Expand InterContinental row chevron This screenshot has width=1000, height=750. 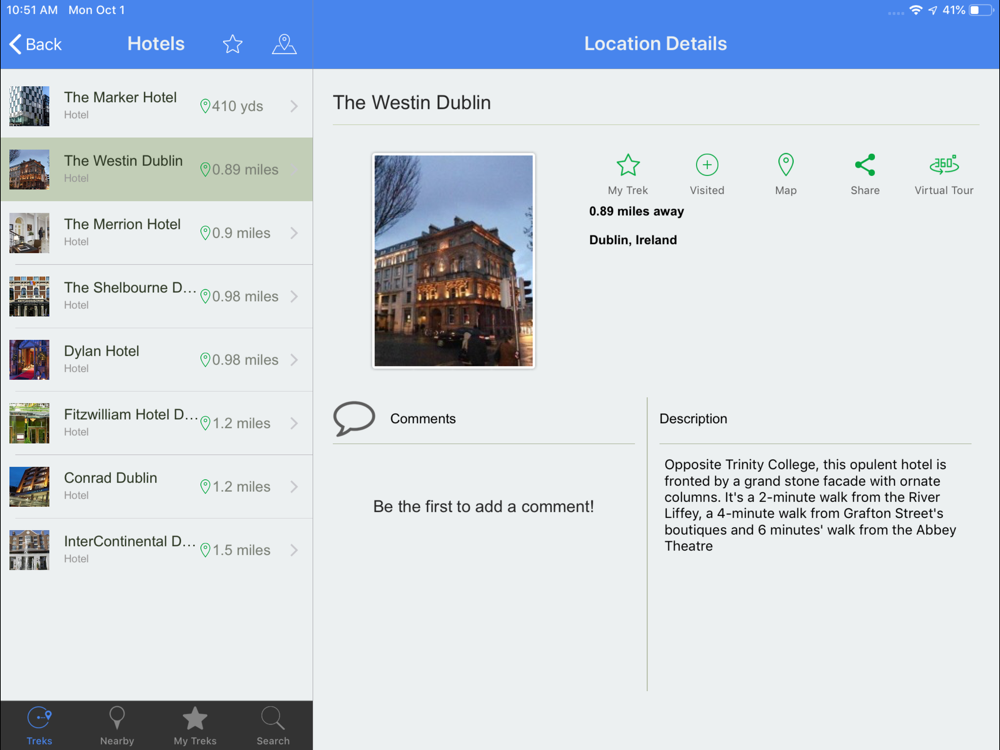[x=294, y=550]
